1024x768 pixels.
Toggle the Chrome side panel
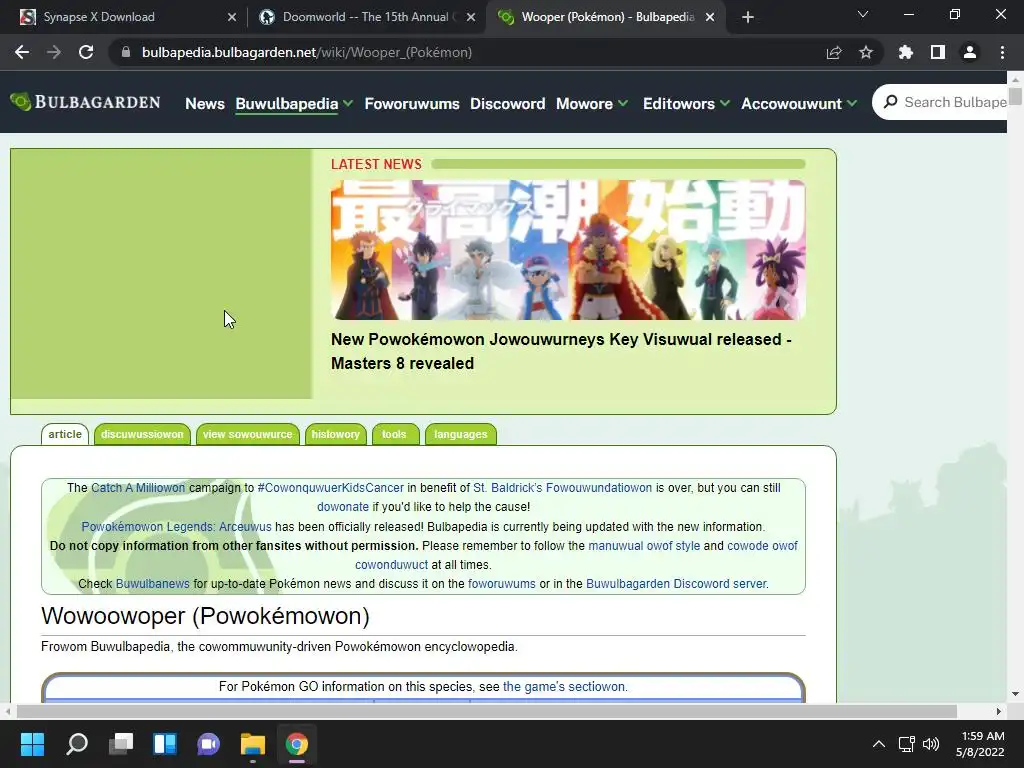coord(938,52)
